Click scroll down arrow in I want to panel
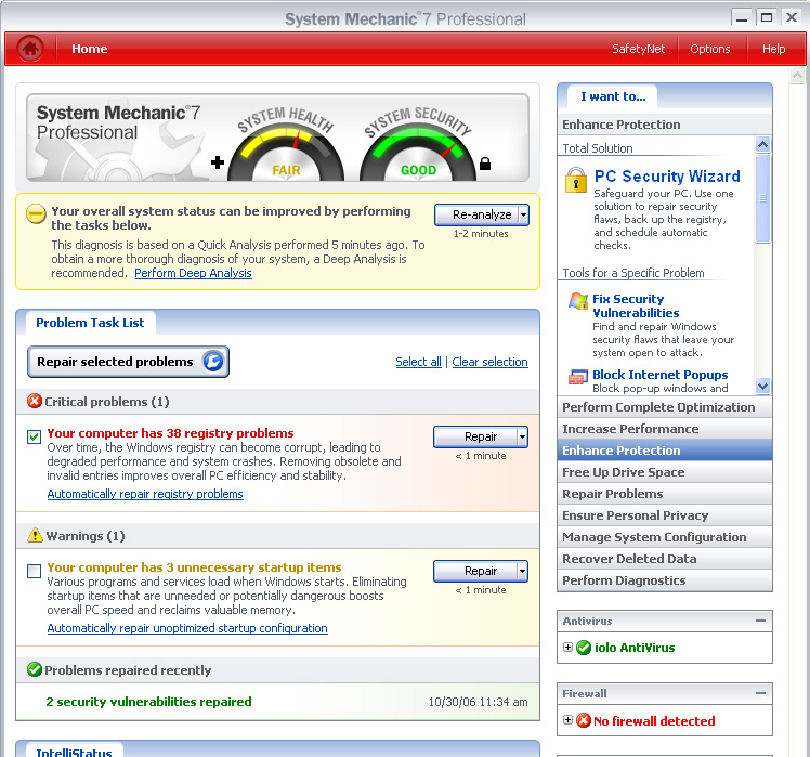The width and height of the screenshot is (810, 757). pyautogui.click(x=762, y=385)
